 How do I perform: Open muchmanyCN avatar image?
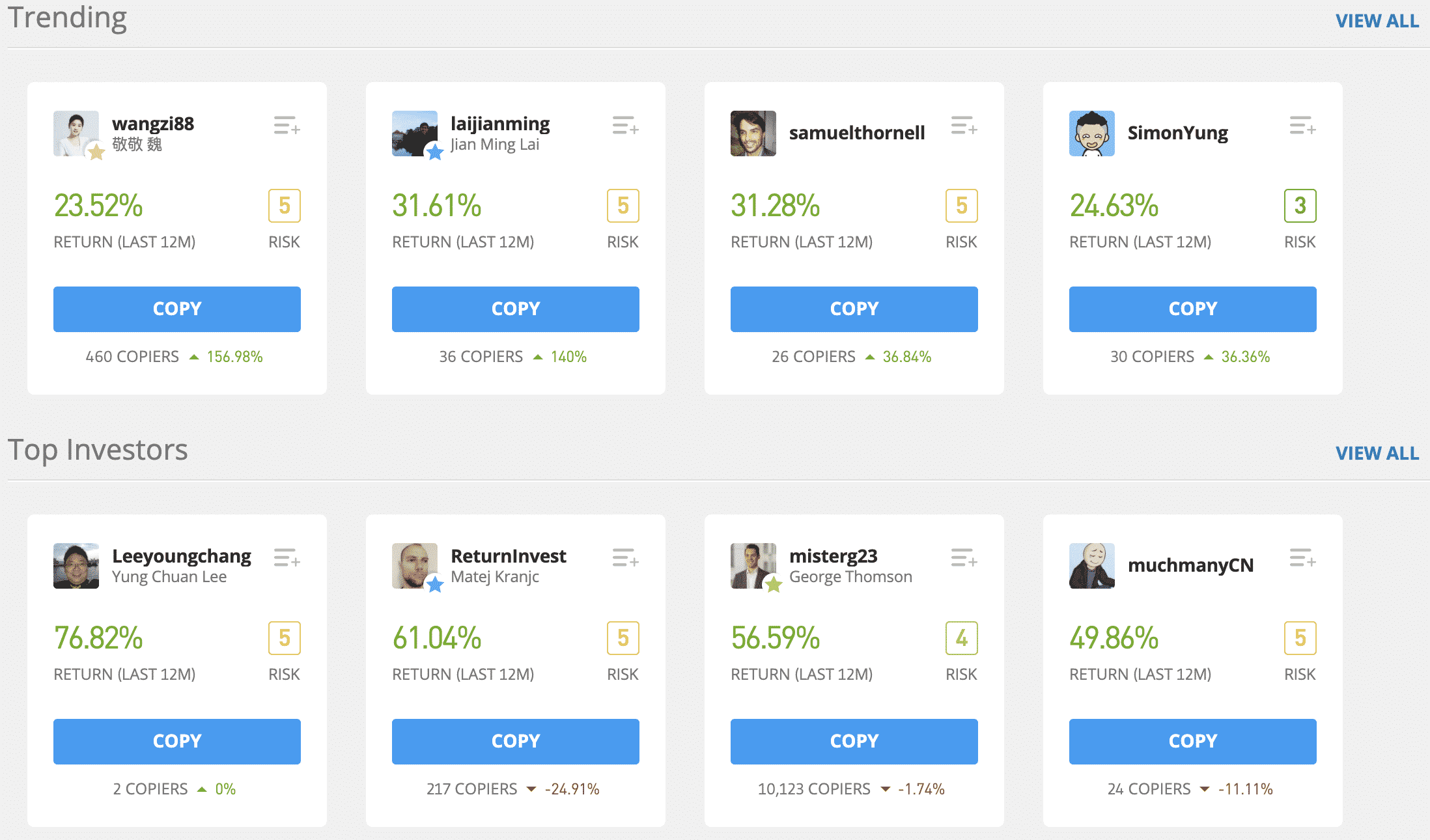(x=1092, y=566)
